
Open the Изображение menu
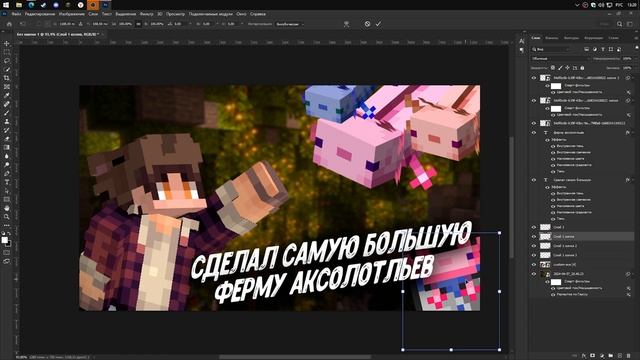point(71,14)
